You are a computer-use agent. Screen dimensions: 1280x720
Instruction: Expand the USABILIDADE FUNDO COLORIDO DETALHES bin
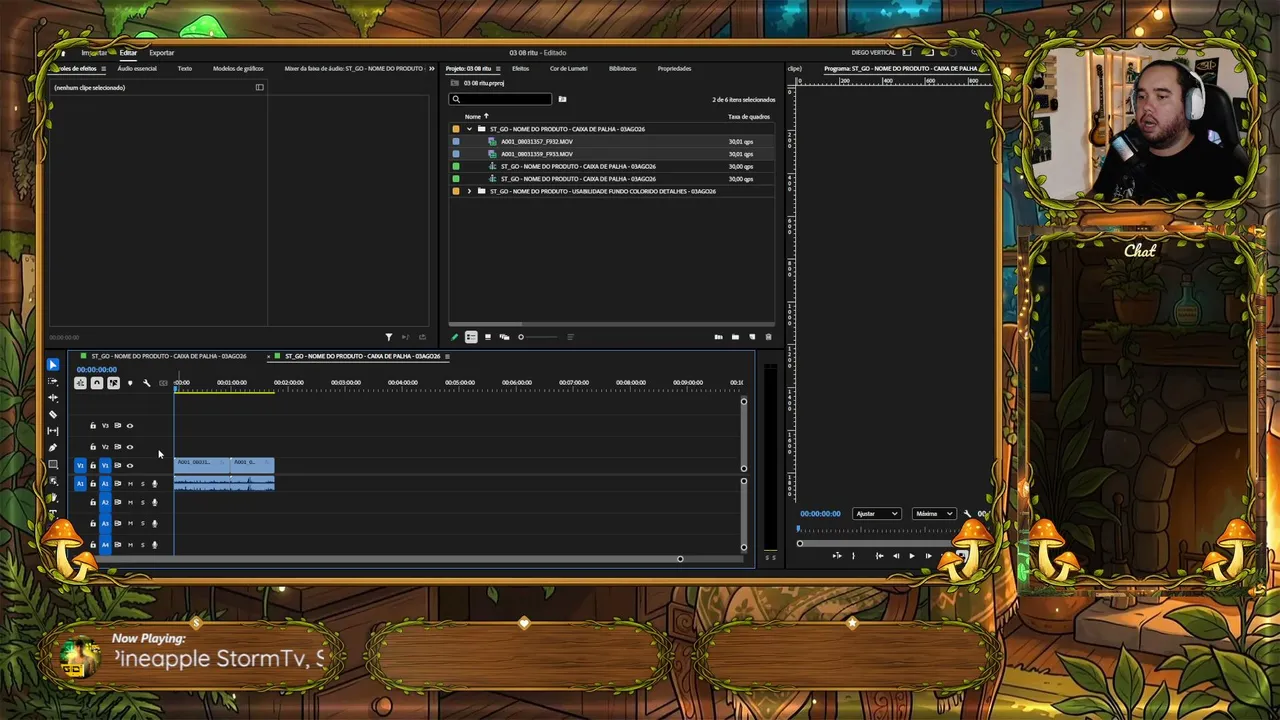pyautogui.click(x=469, y=191)
